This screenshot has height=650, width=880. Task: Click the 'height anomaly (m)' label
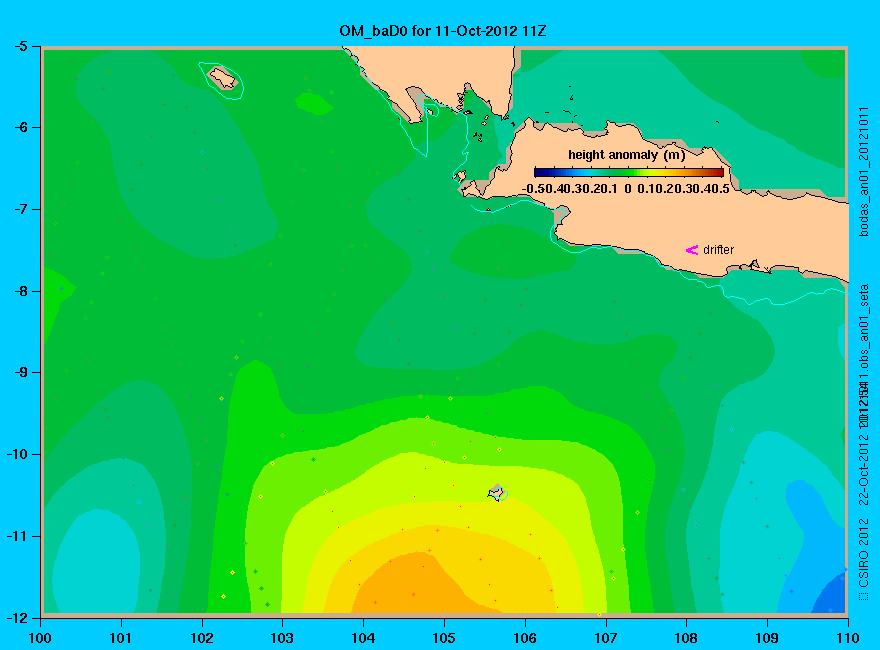coord(626,155)
